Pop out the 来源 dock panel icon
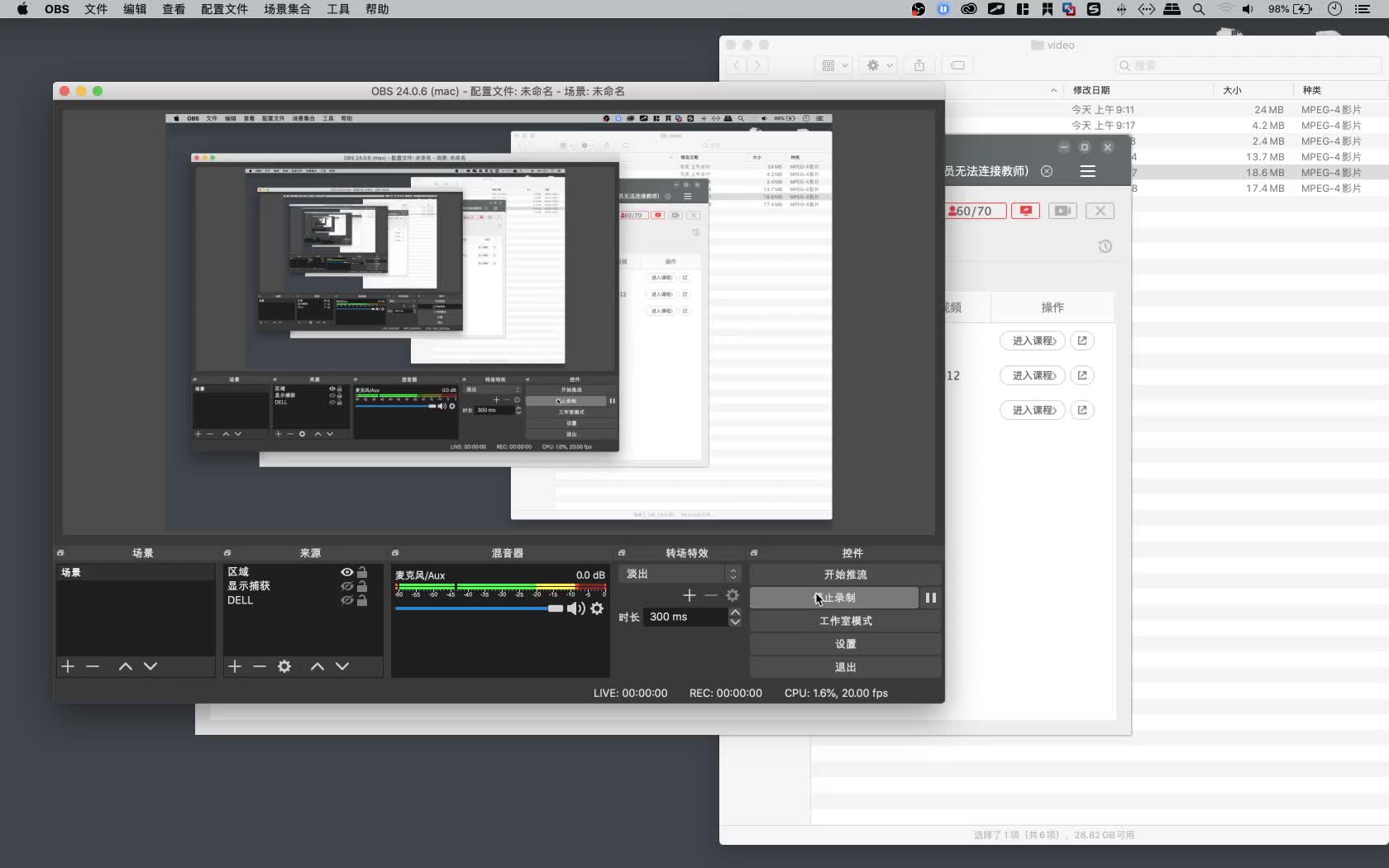1389x868 pixels. click(227, 553)
